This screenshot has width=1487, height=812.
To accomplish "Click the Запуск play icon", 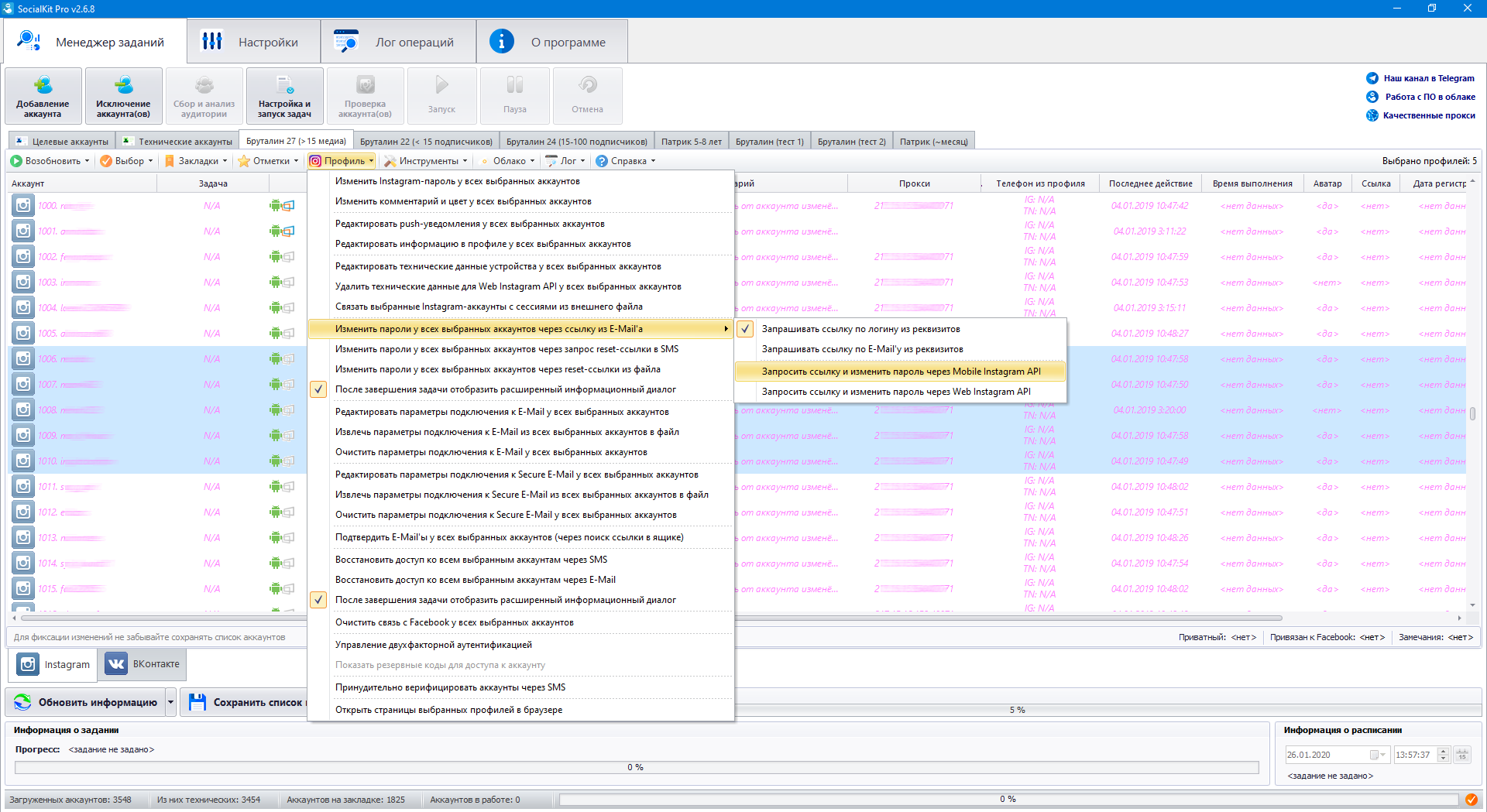I will (x=441, y=84).
